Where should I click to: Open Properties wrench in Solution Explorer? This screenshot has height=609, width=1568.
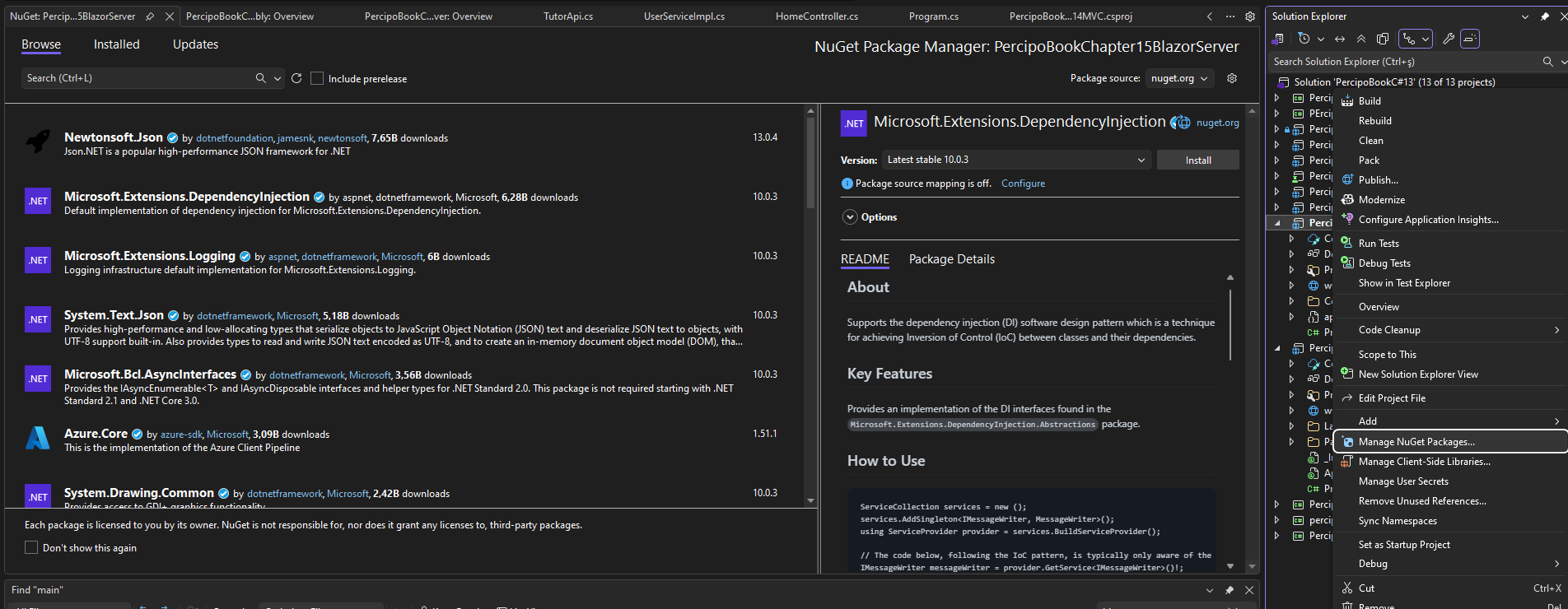pos(1449,39)
